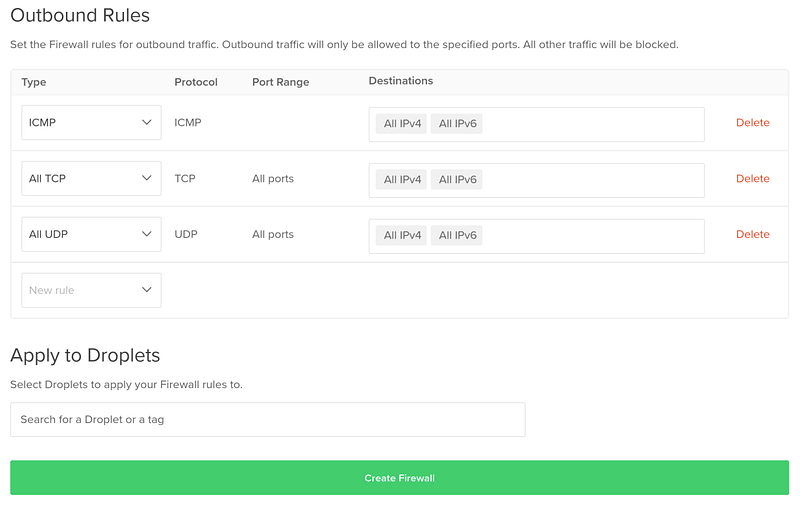
Task: Click the chevron arrow in ICMP dropdown
Action: point(147,123)
